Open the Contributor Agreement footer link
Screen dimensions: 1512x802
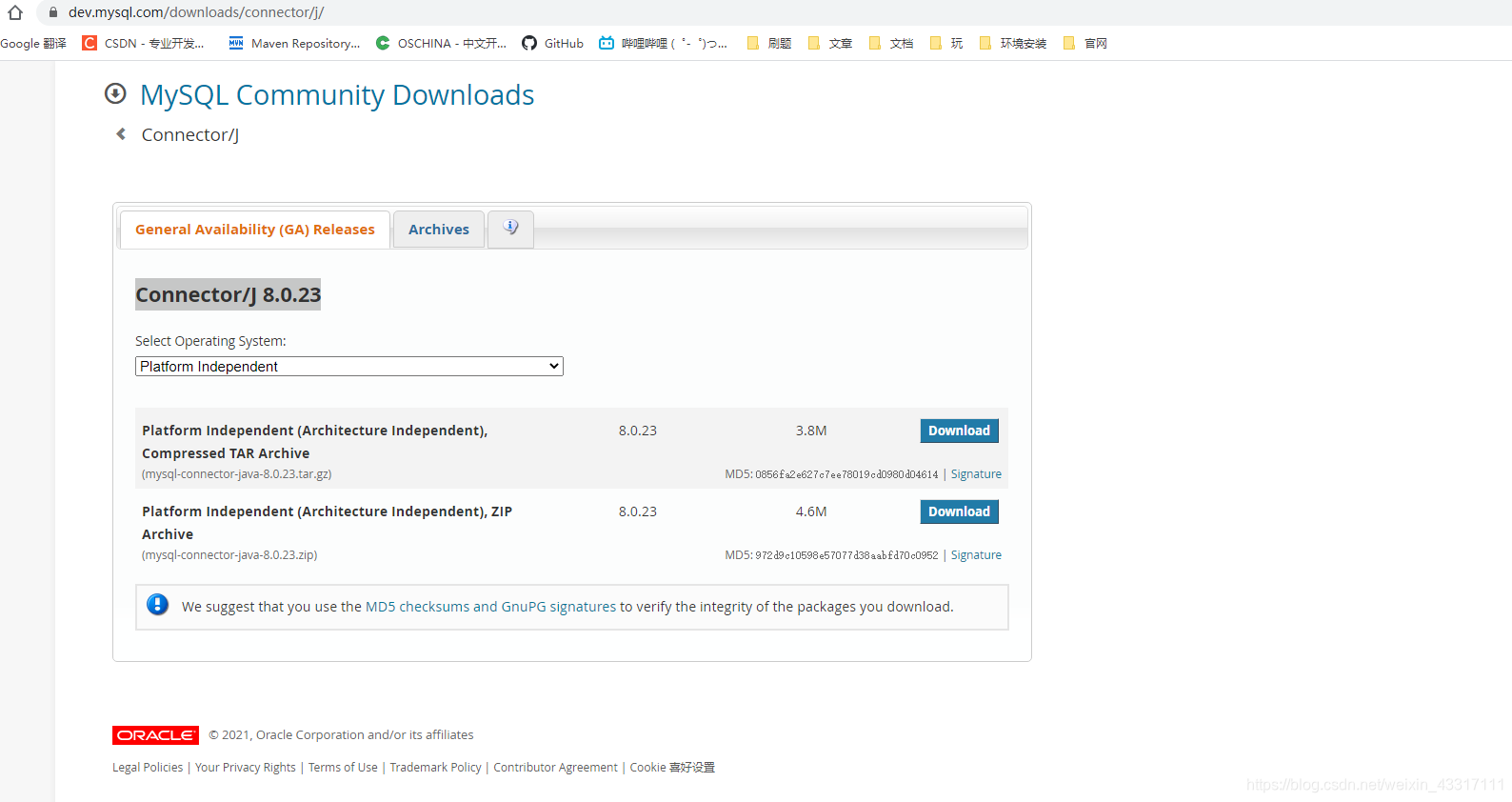coord(555,768)
